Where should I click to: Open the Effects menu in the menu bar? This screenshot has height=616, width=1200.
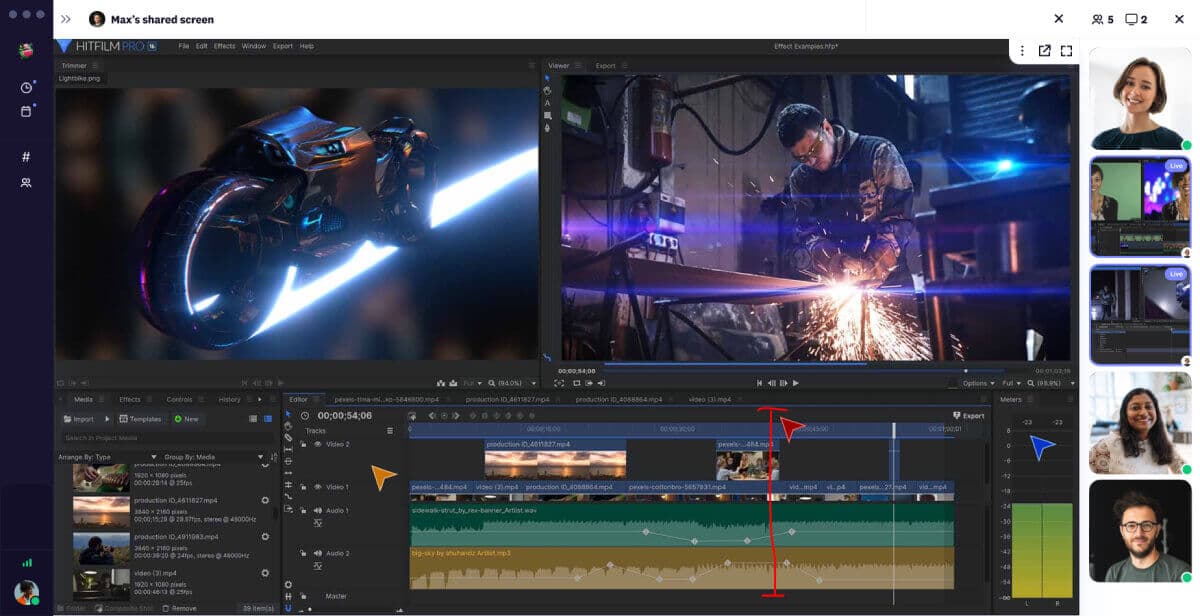[x=224, y=45]
